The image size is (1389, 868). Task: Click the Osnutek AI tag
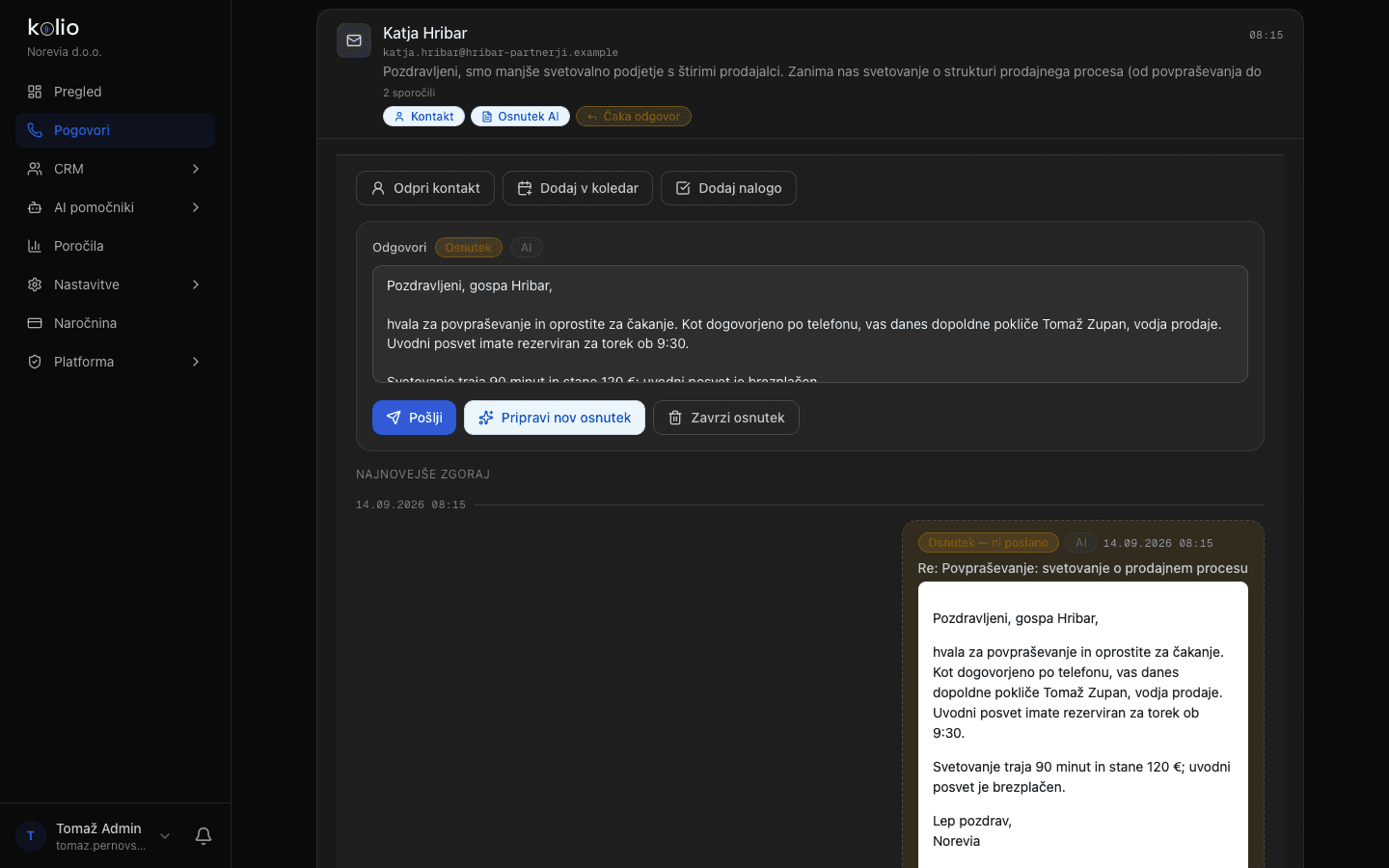(520, 117)
